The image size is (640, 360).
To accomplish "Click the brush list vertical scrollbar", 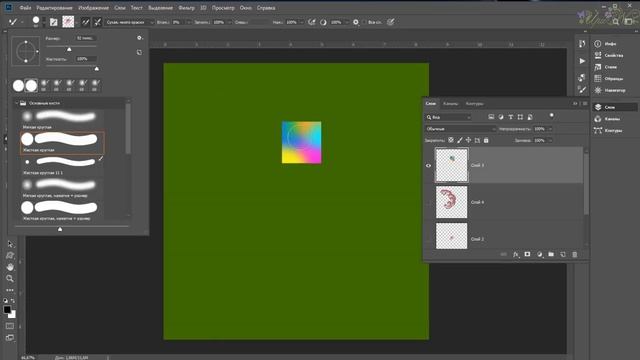I will click(x=128, y=129).
